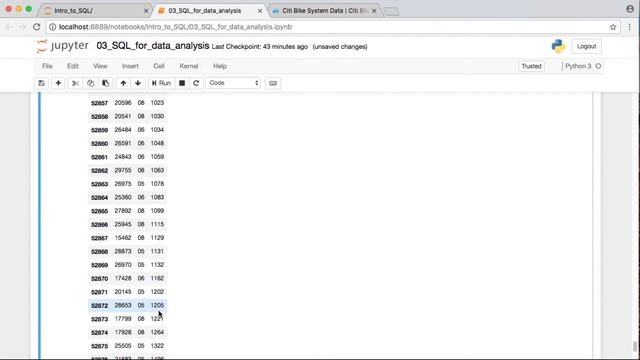Move selected cell down arrow
Viewport: 640px width, 360px height.
point(138,83)
